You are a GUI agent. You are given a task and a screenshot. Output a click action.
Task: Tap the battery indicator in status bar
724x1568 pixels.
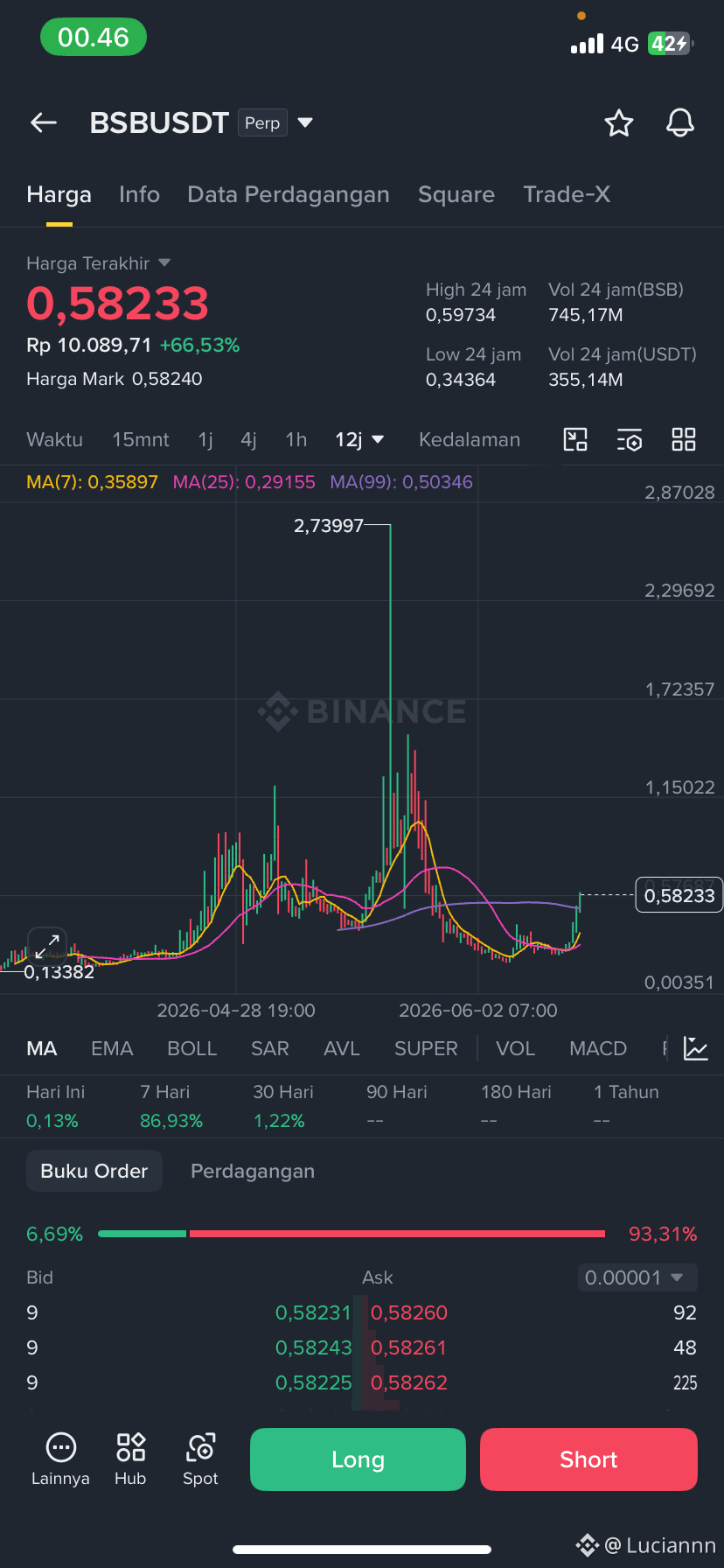671,44
